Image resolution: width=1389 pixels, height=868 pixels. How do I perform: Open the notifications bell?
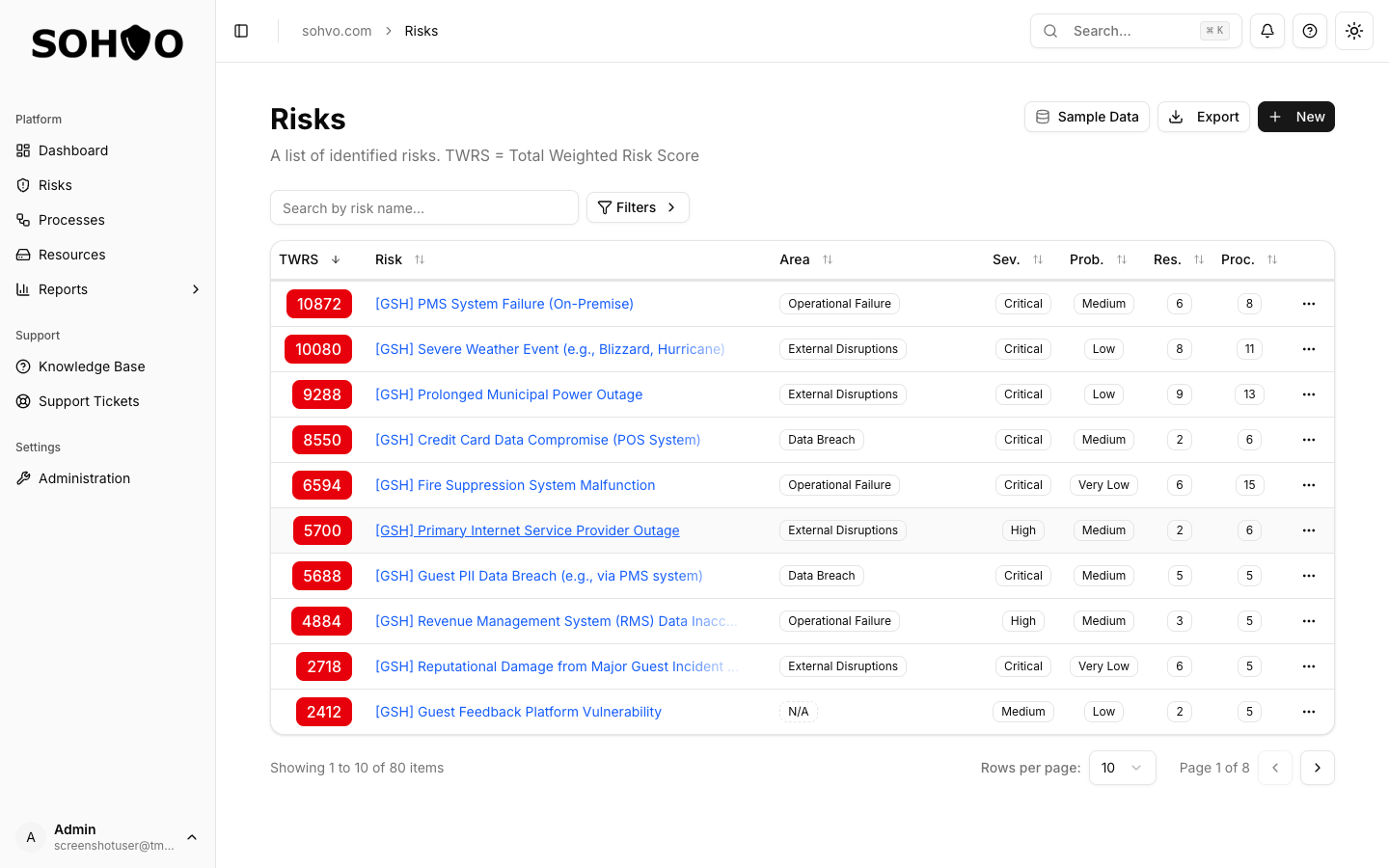click(1267, 31)
